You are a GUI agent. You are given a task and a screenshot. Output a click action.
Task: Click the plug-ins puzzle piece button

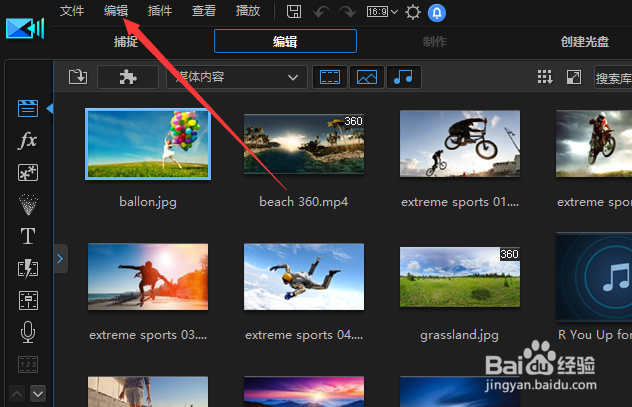pyautogui.click(x=128, y=77)
